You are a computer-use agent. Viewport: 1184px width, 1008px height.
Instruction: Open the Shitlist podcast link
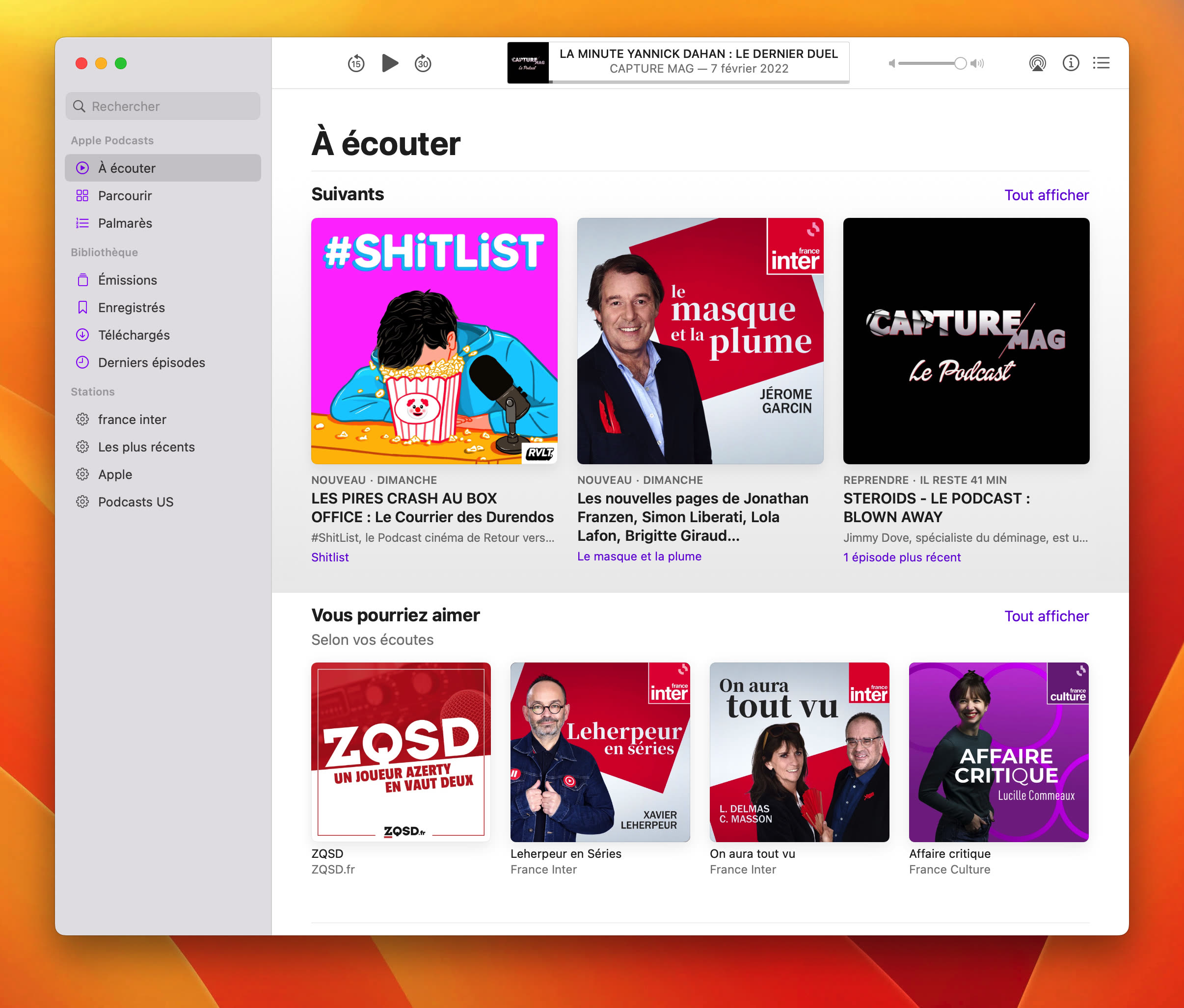(x=330, y=557)
